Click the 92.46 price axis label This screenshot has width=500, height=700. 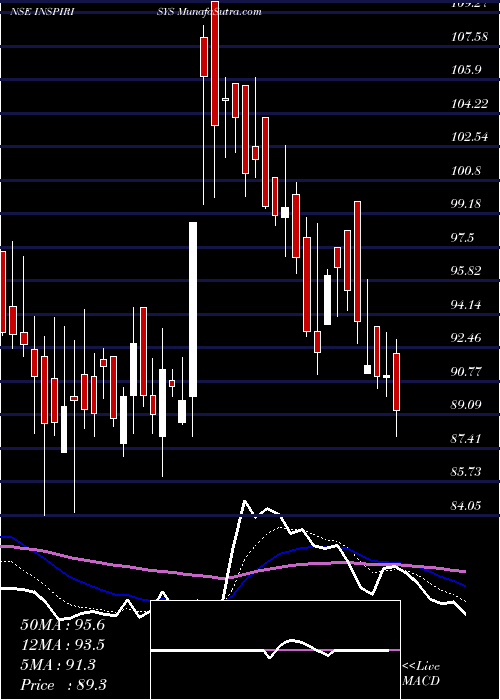467,338
